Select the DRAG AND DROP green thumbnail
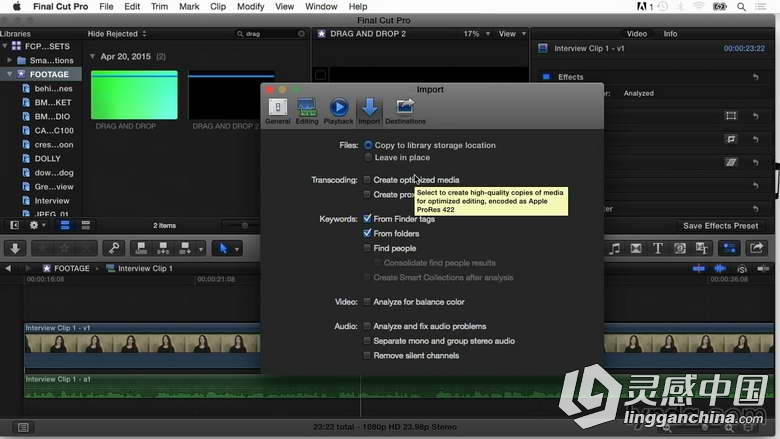 (x=134, y=95)
